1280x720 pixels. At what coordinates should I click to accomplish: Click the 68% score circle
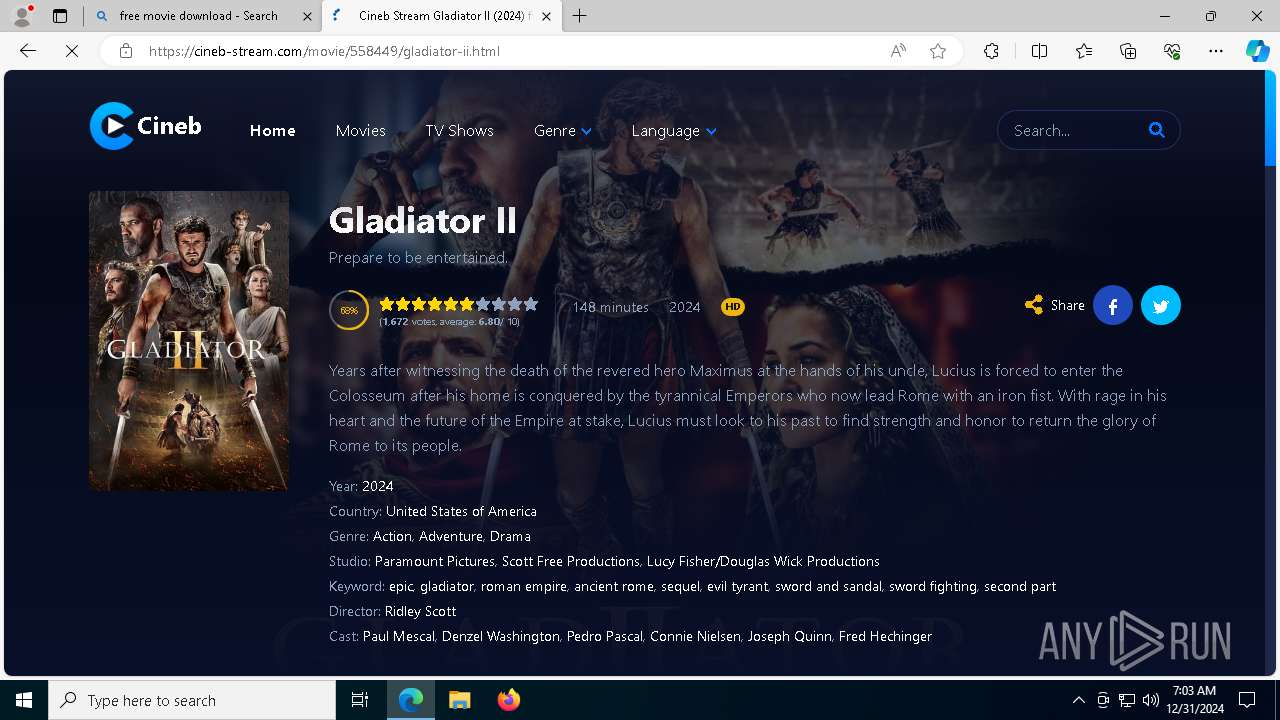(349, 310)
